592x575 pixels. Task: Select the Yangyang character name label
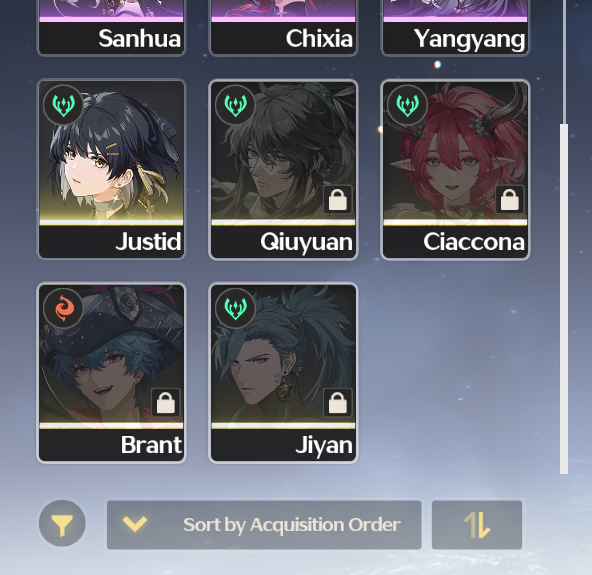pyautogui.click(x=469, y=39)
